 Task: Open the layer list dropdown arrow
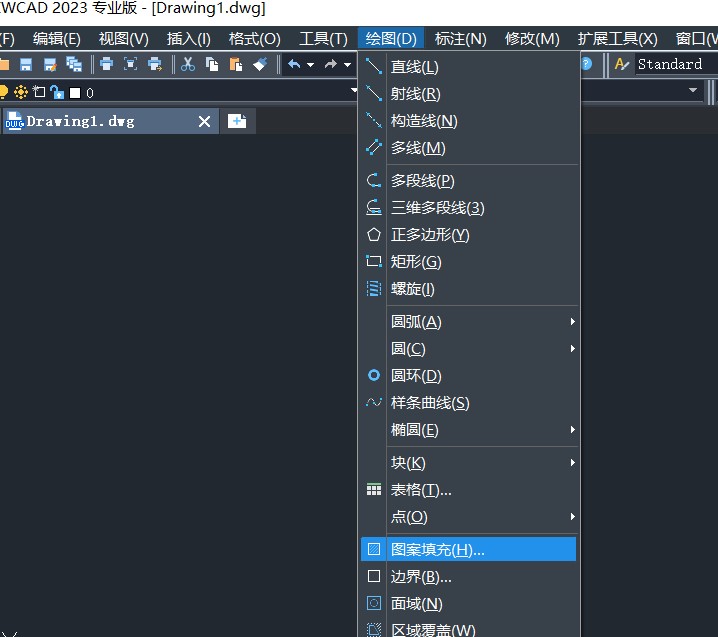tap(354, 90)
